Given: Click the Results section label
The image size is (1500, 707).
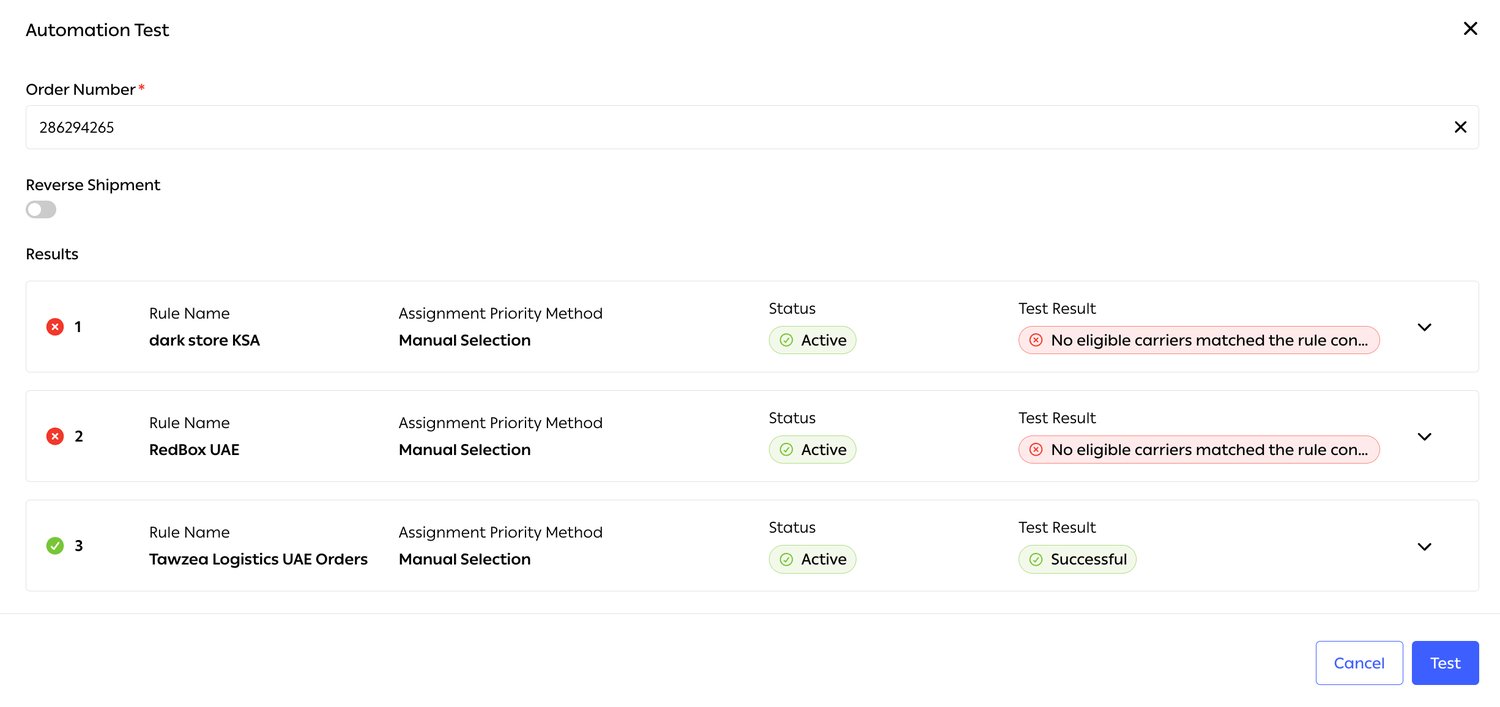Looking at the screenshot, I should [52, 254].
